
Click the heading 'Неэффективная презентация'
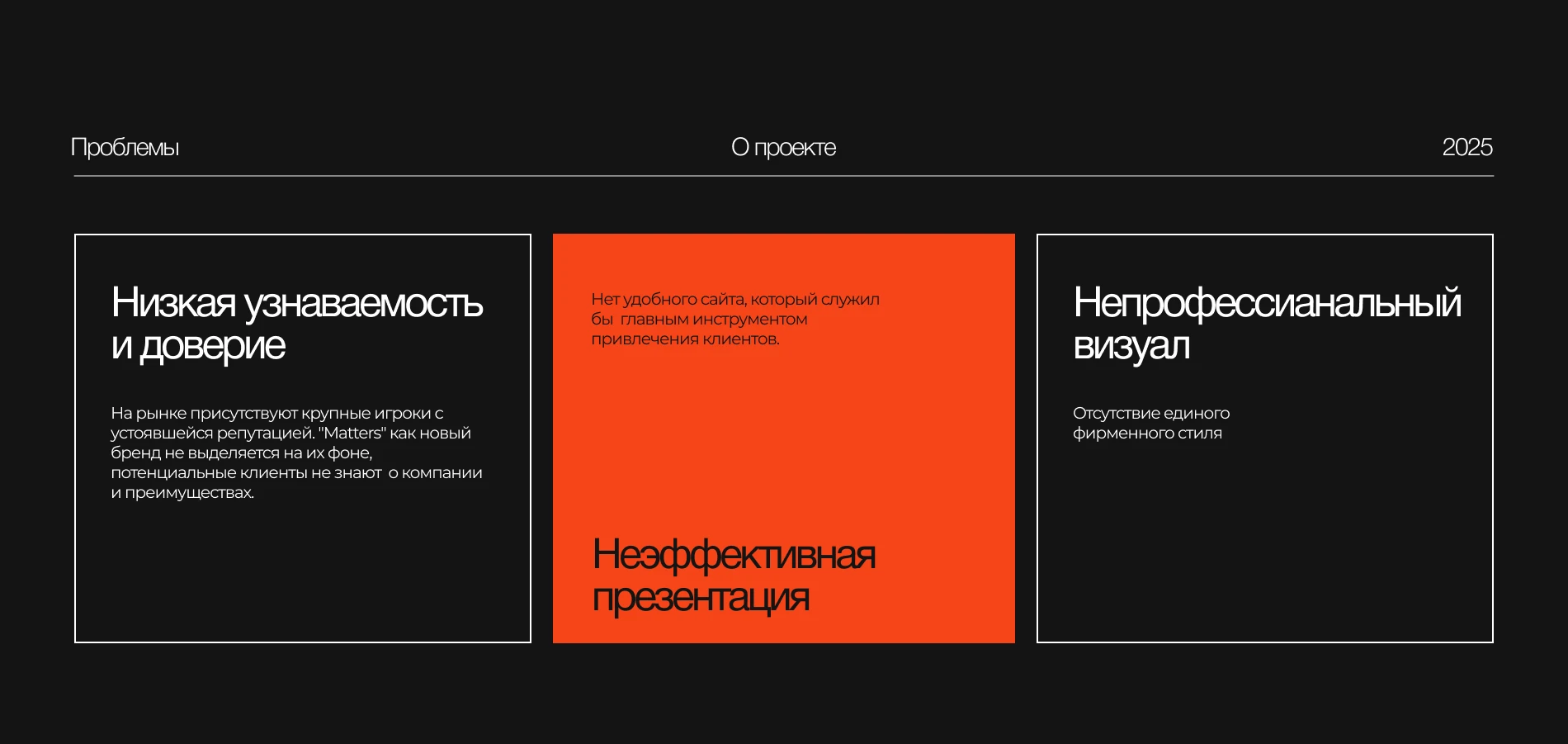(734, 576)
